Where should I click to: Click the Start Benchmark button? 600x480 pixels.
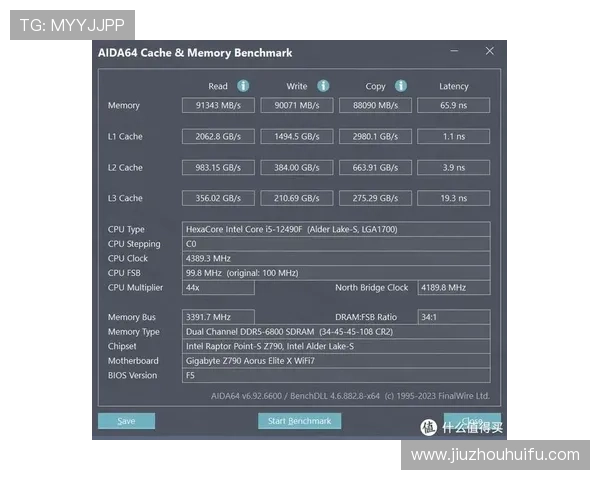pyautogui.click(x=299, y=421)
